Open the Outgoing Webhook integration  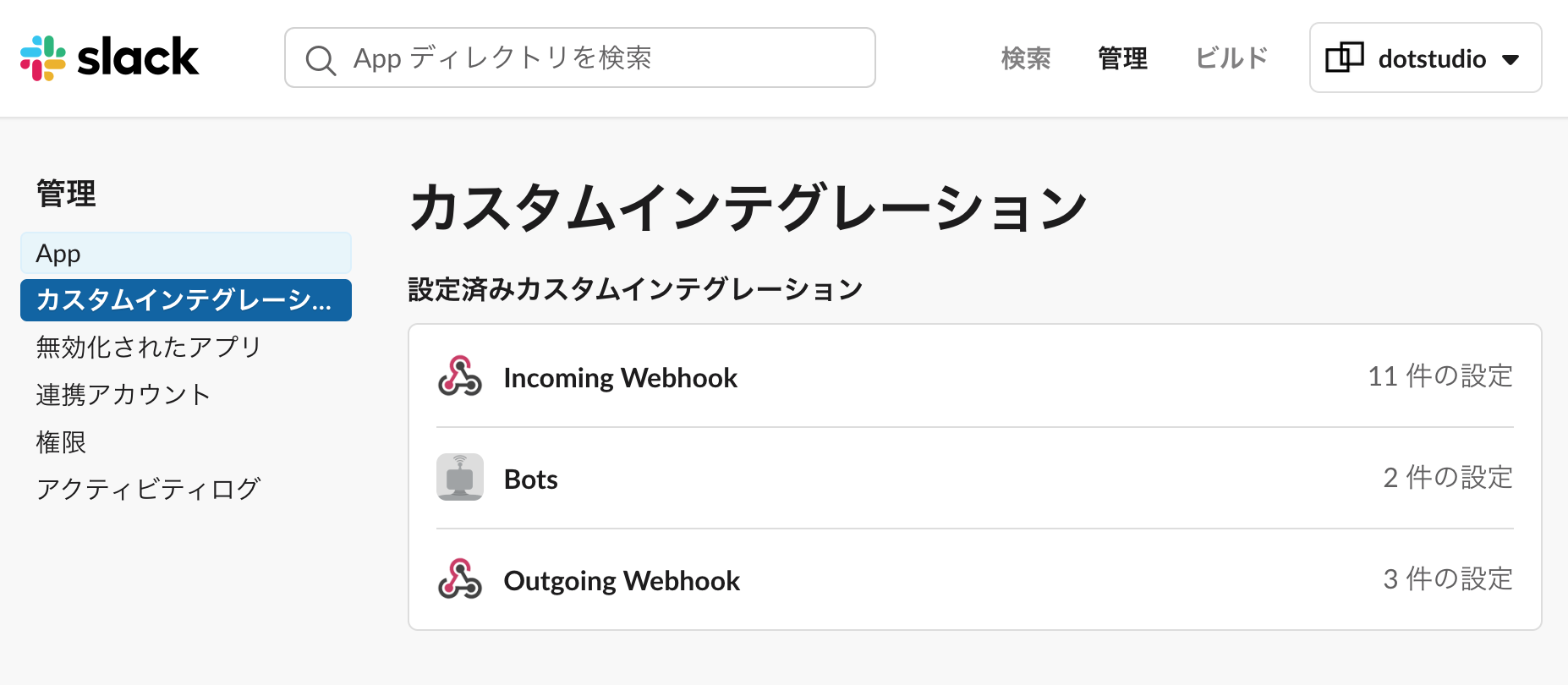click(622, 580)
